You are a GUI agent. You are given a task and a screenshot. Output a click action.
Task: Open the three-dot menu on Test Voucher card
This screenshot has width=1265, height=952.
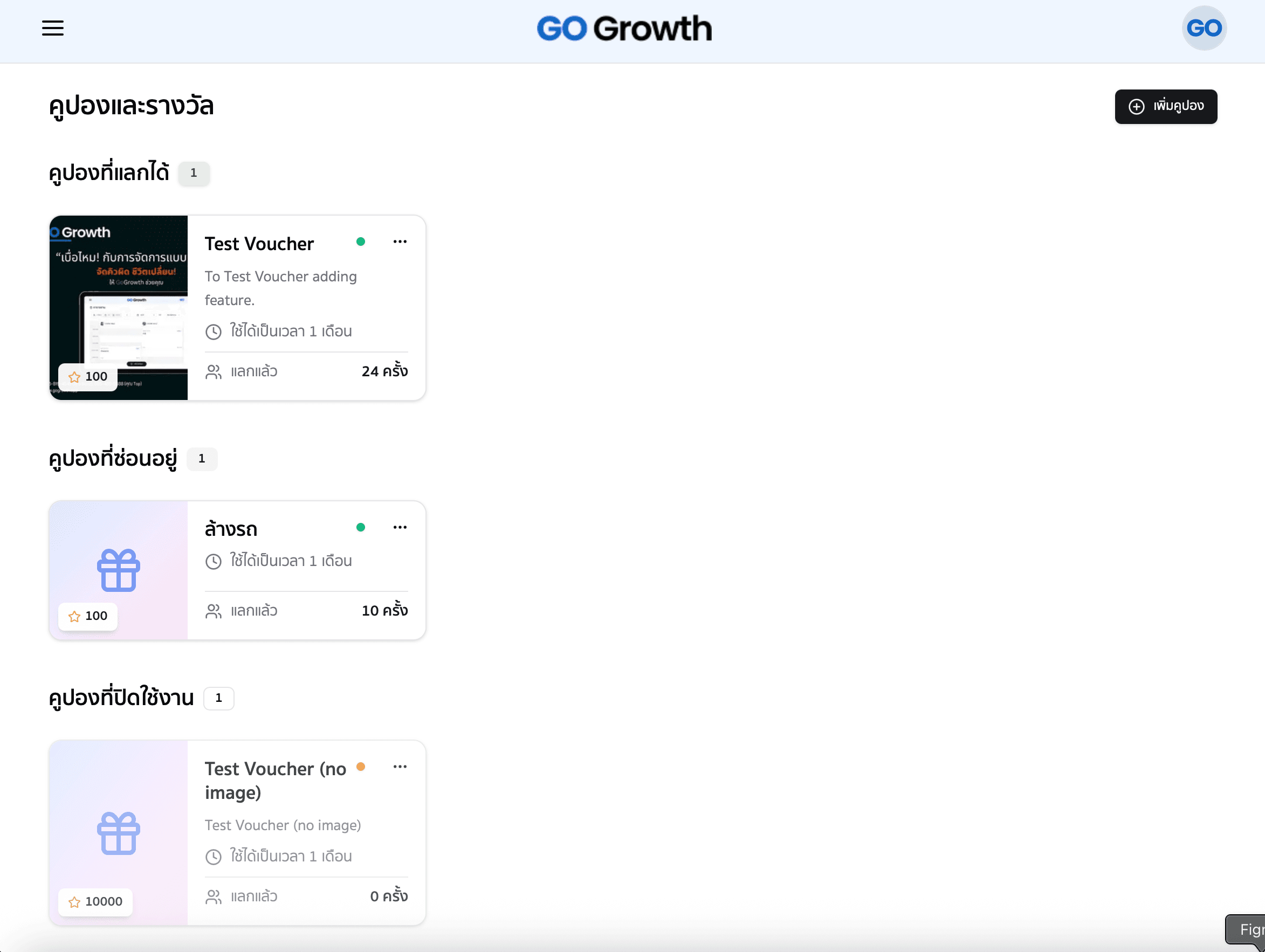point(400,242)
